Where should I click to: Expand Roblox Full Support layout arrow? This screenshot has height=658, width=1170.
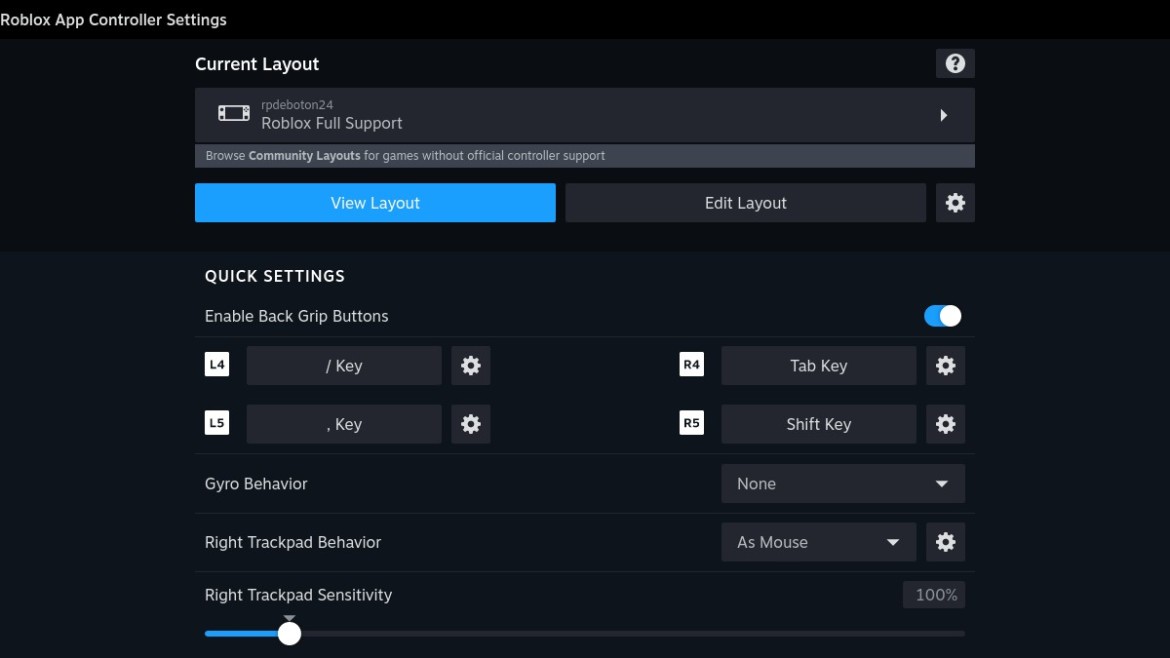943,115
